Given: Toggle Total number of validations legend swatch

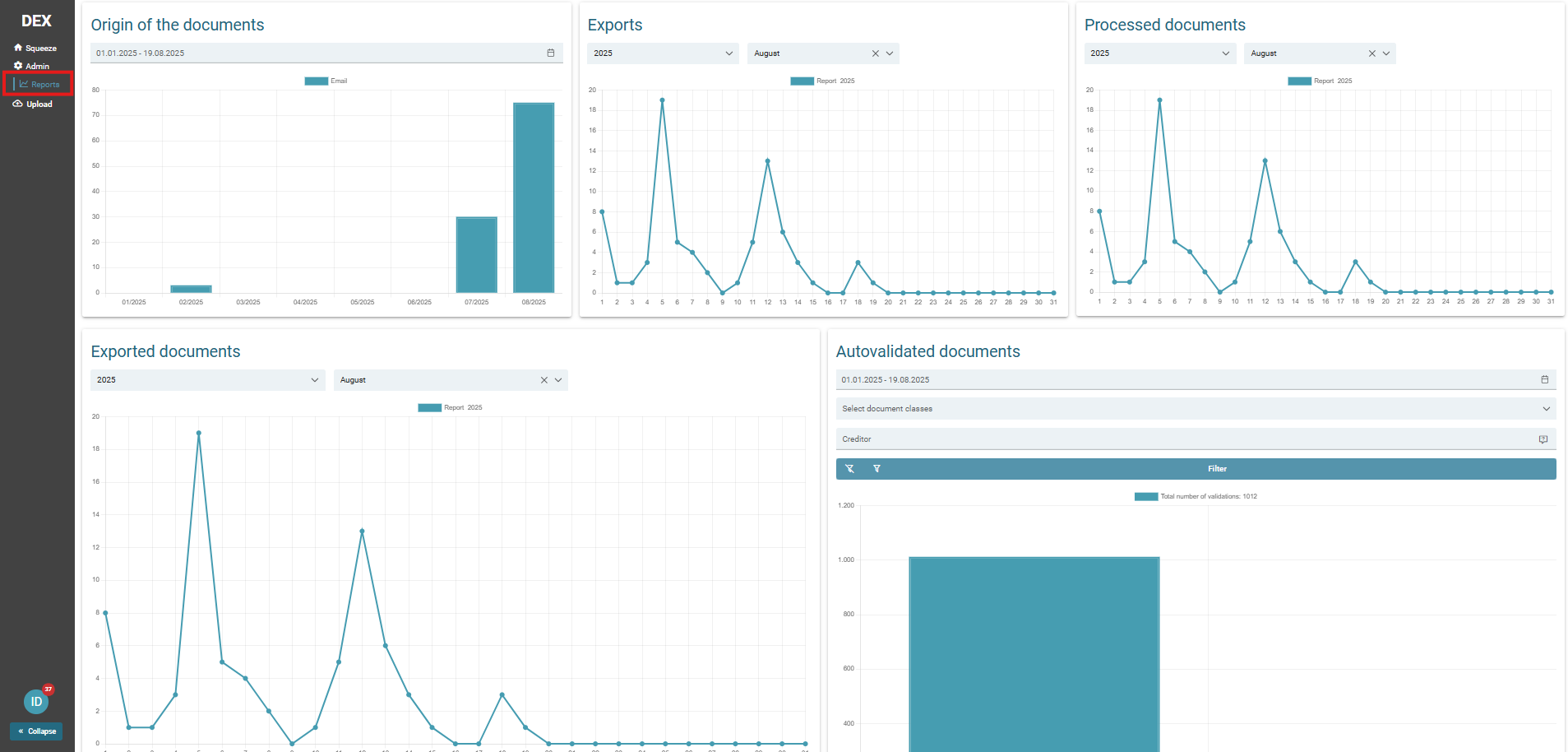Looking at the screenshot, I should [x=1145, y=496].
